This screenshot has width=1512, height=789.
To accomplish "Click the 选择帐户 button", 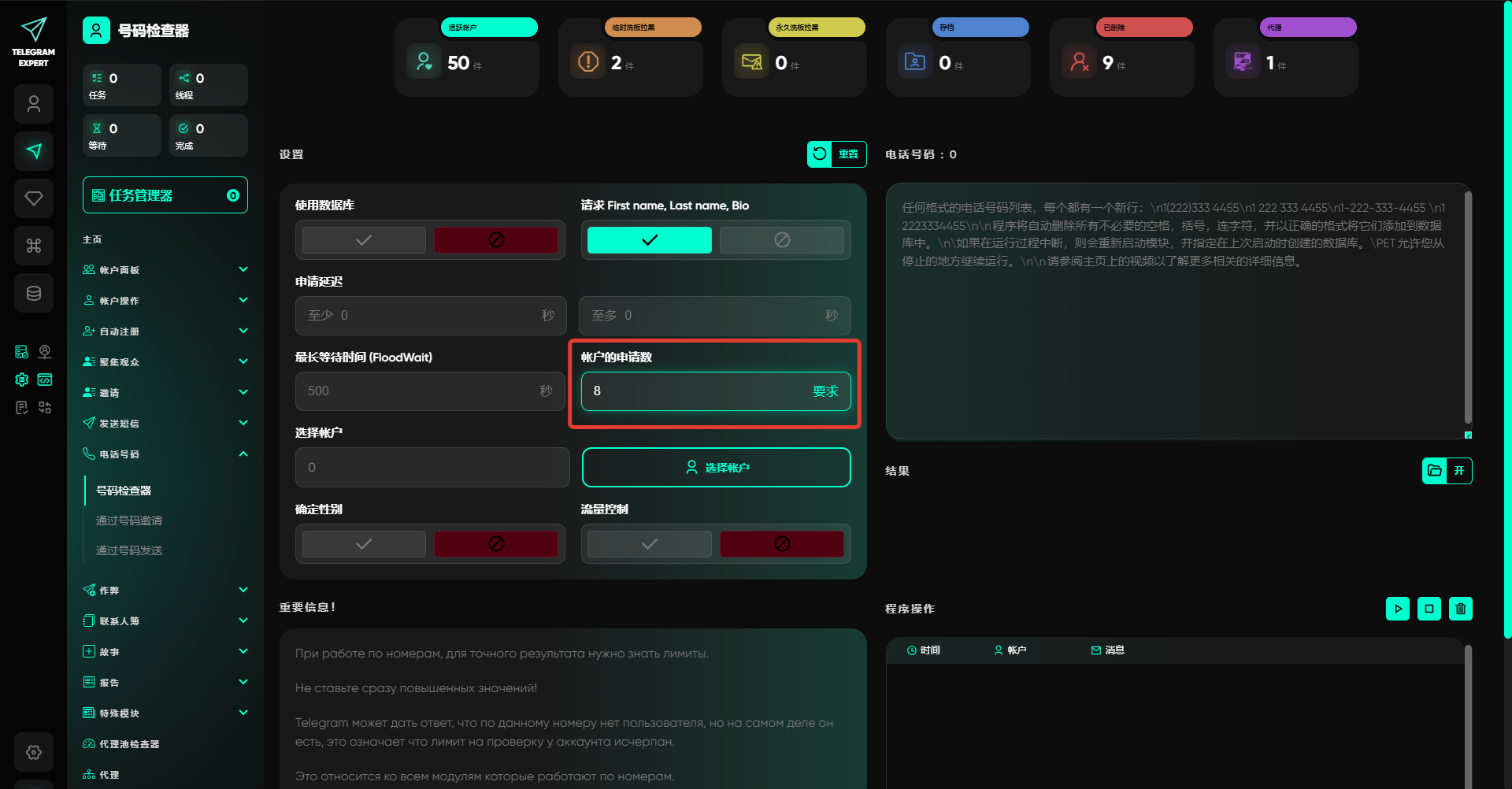I will 716,468.
